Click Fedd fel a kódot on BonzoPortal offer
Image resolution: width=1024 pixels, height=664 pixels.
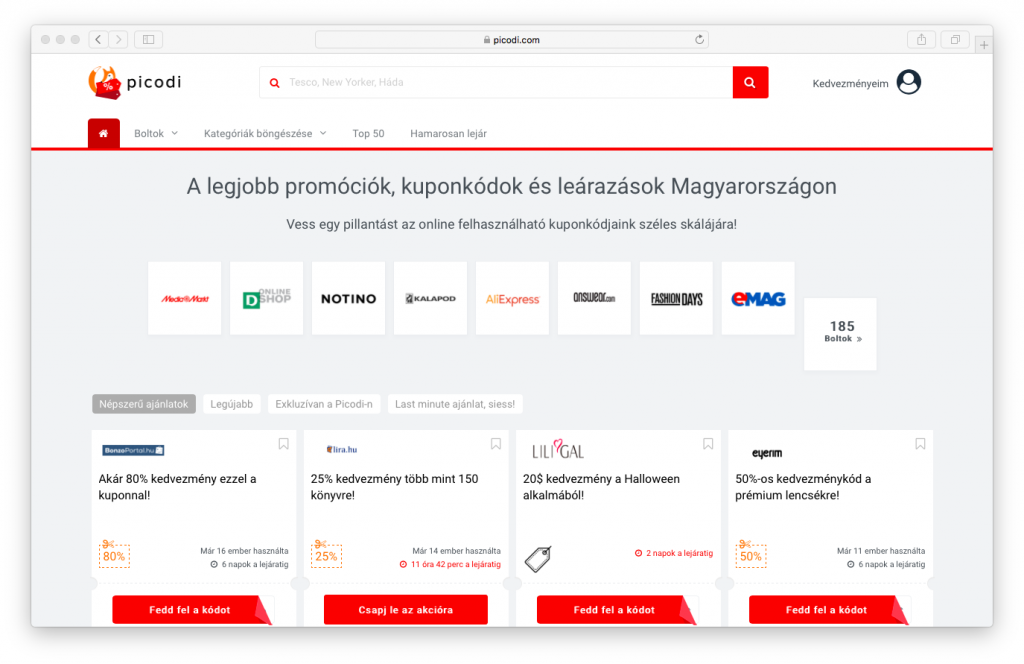click(193, 609)
